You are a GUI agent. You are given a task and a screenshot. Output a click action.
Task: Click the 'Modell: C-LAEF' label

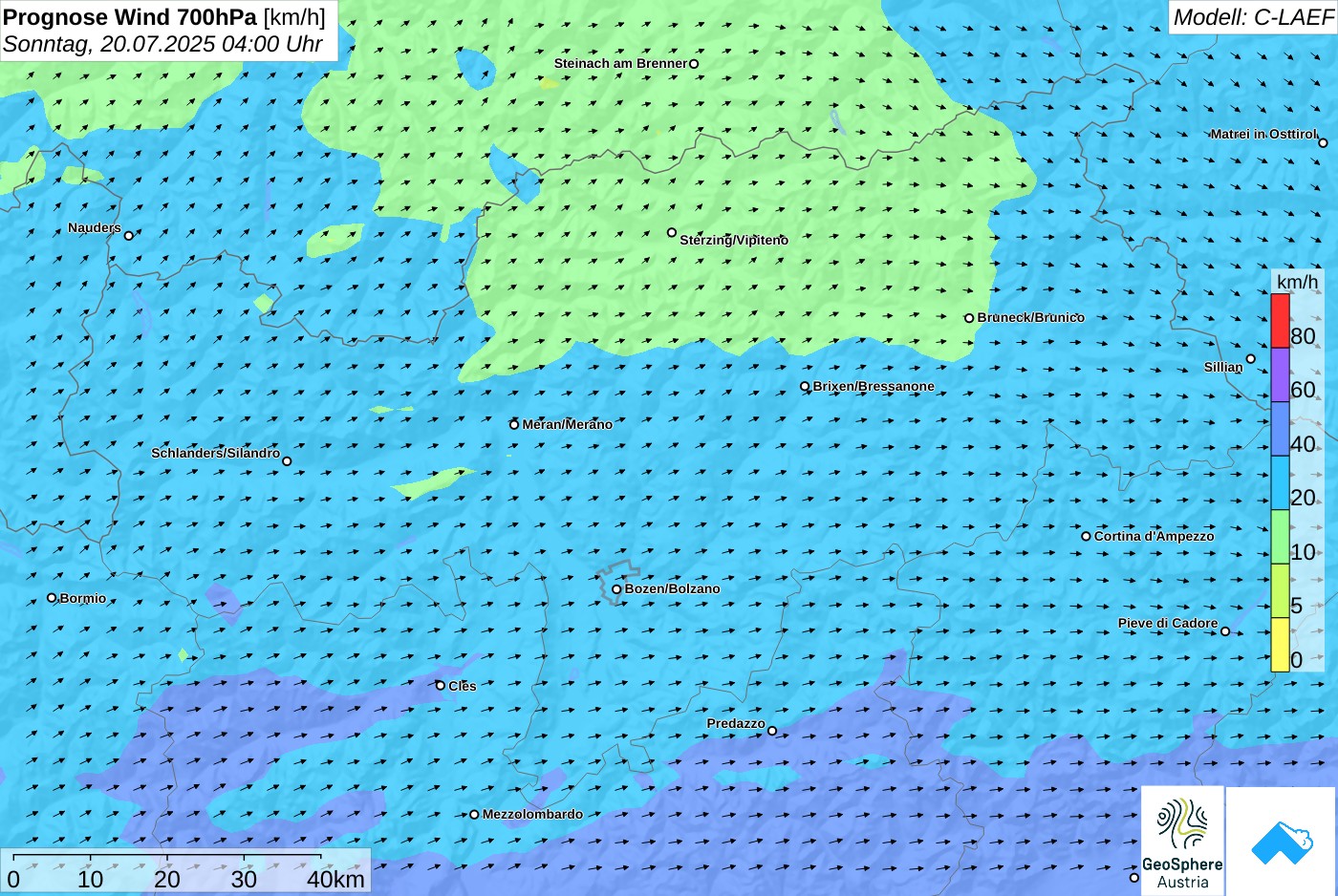click(1253, 17)
